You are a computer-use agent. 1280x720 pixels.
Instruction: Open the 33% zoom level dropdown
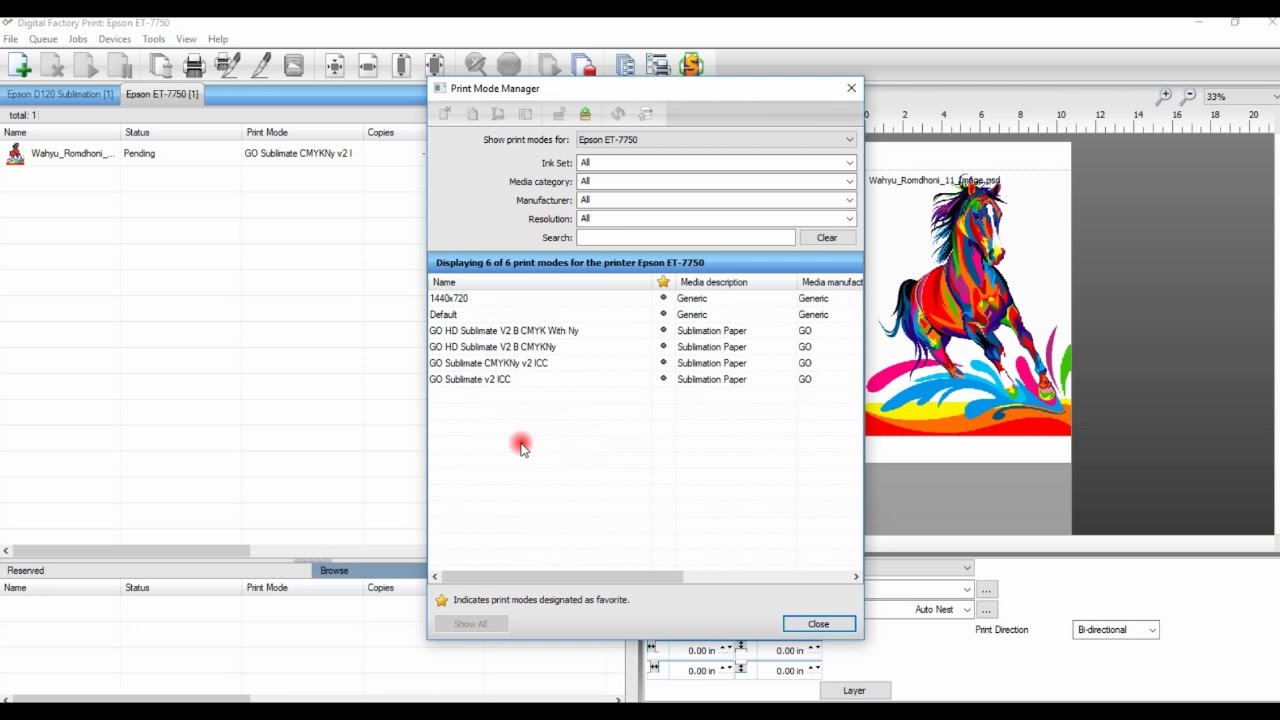(1242, 97)
